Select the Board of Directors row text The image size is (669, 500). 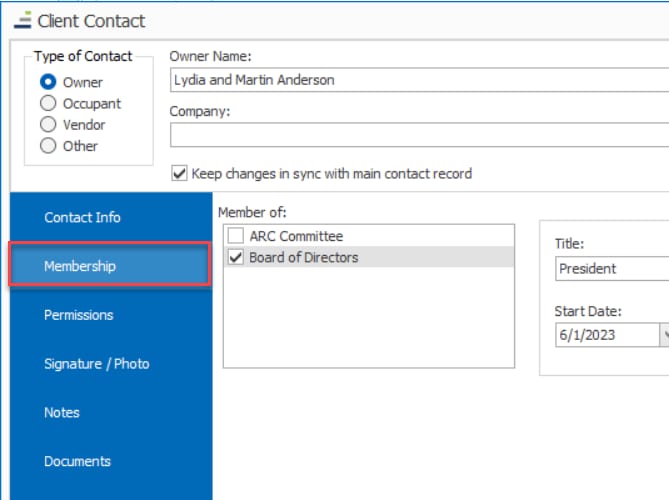click(x=304, y=257)
